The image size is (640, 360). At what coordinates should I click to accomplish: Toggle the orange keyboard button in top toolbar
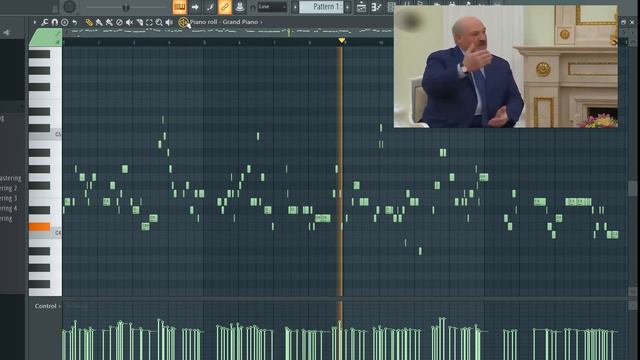(180, 7)
